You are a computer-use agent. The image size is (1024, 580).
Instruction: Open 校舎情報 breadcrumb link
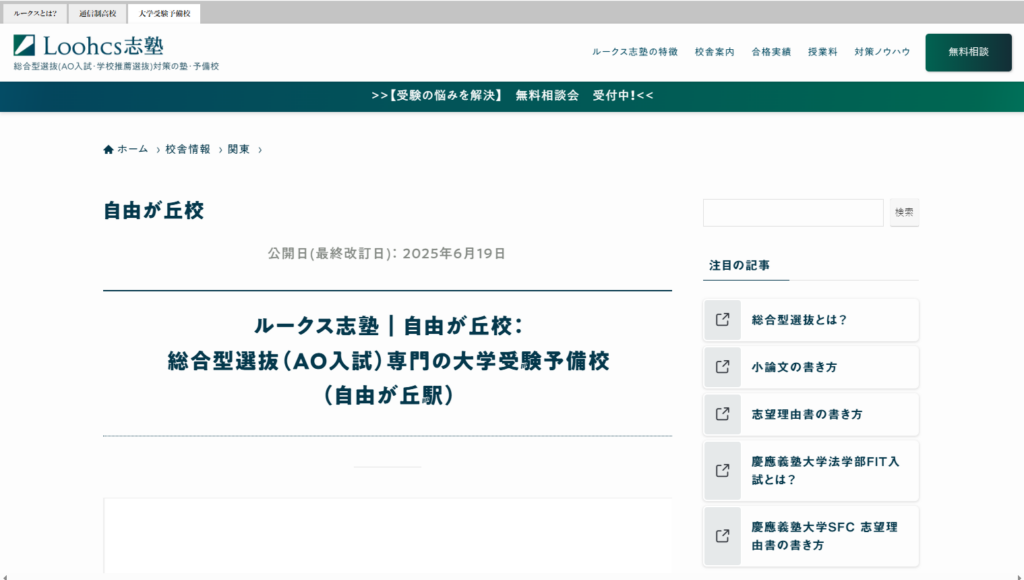tap(188, 150)
